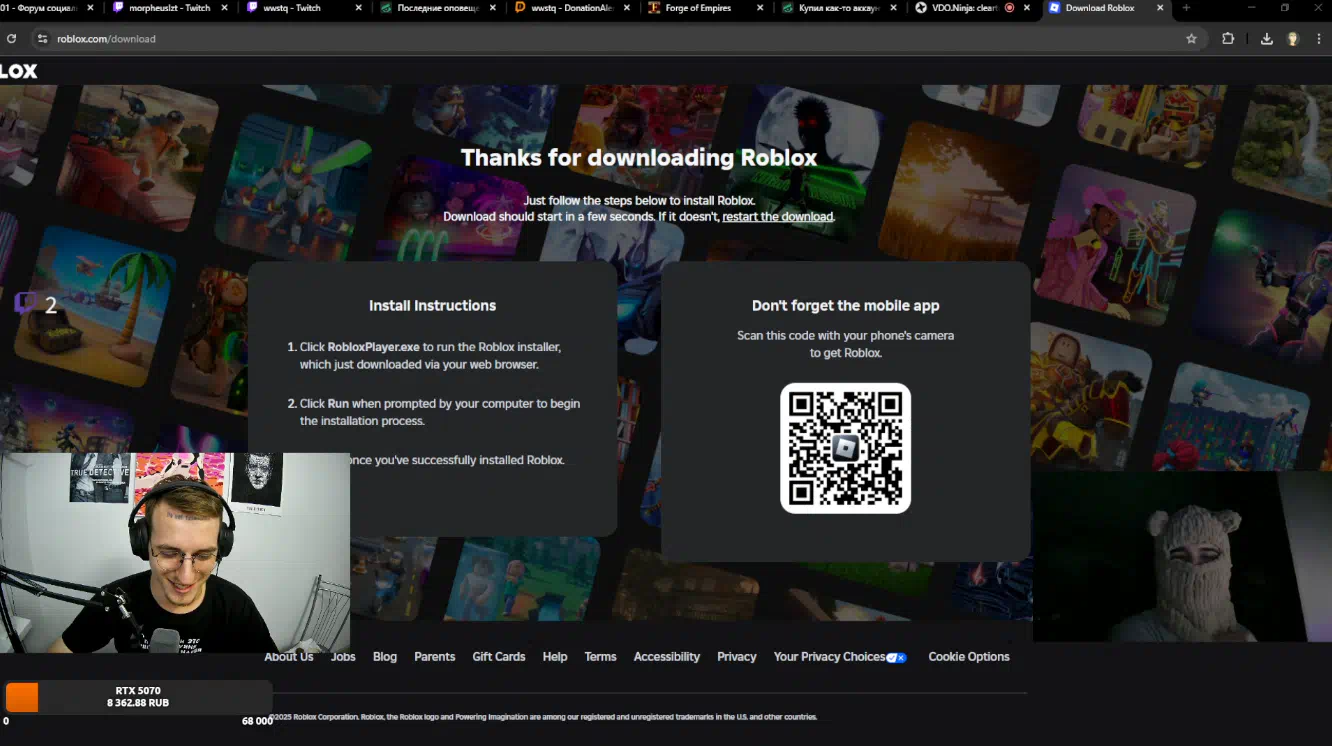Click the 'Thanks for downloading Roblox' heading
This screenshot has width=1332, height=746.
[x=639, y=158]
